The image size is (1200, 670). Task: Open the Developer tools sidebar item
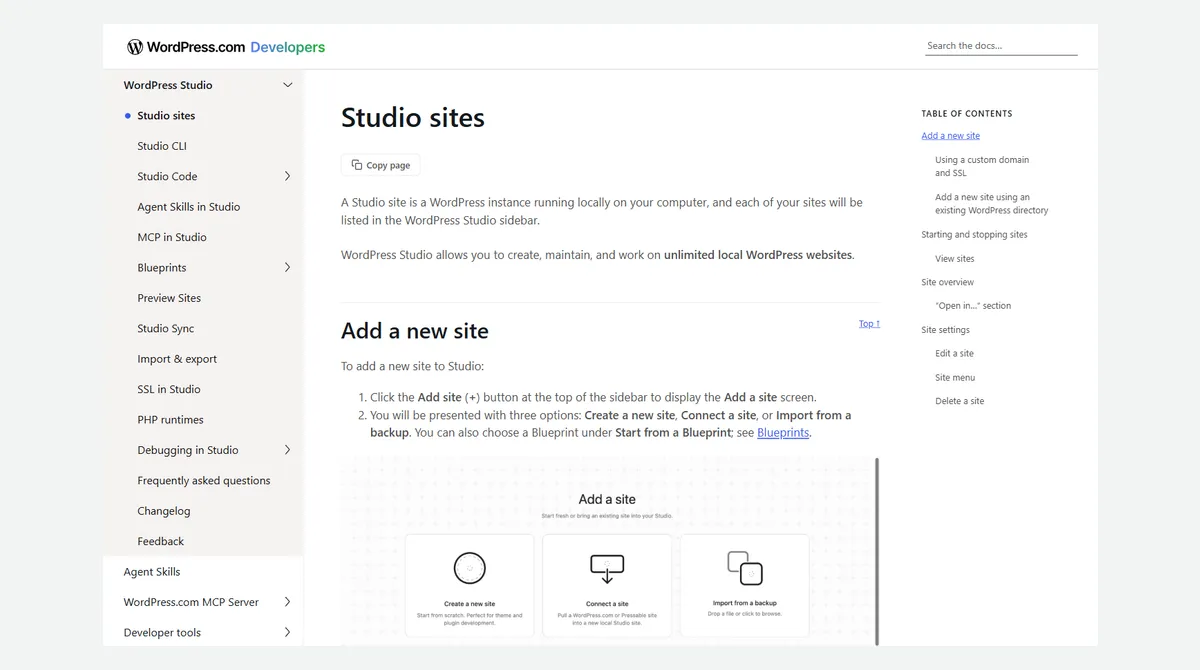[x=162, y=632]
